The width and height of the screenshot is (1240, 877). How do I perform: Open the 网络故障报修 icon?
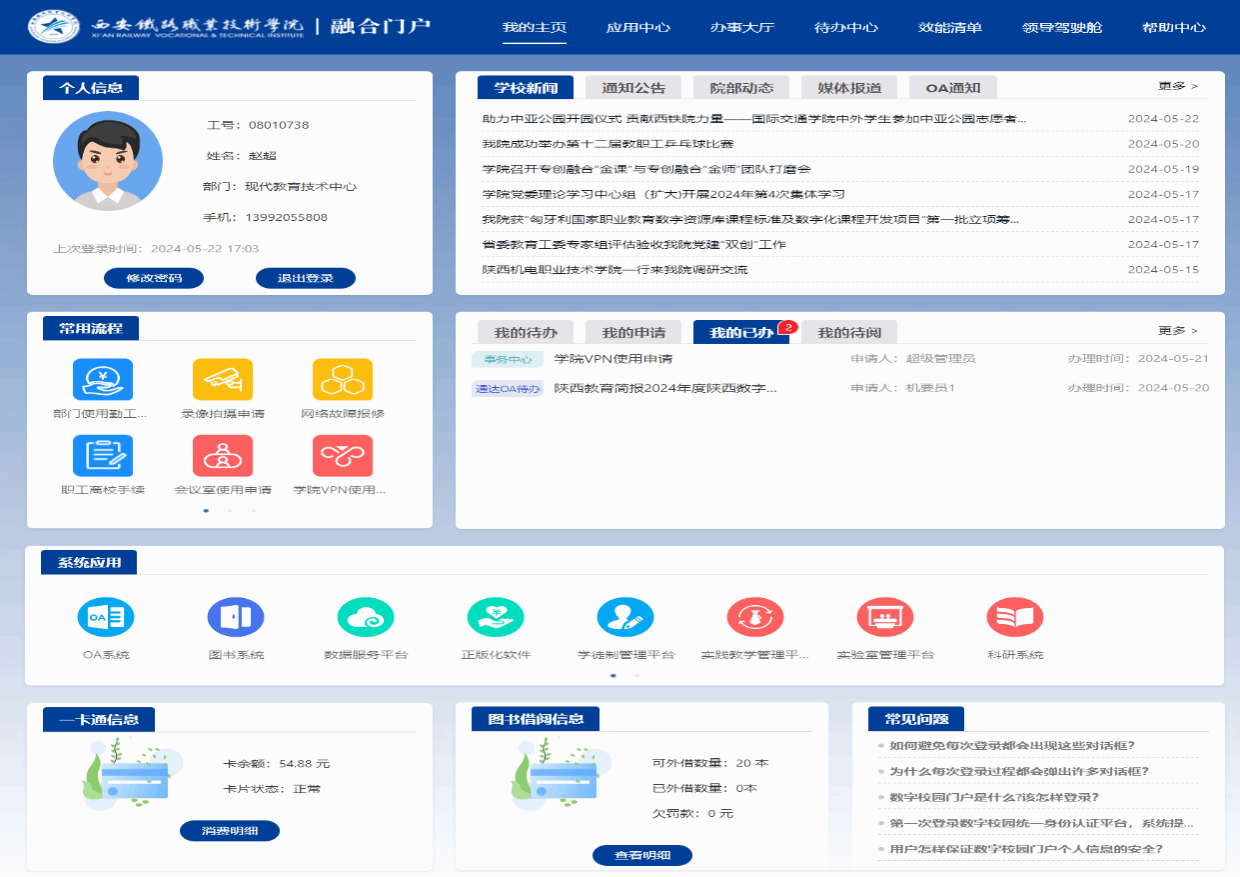pos(343,380)
